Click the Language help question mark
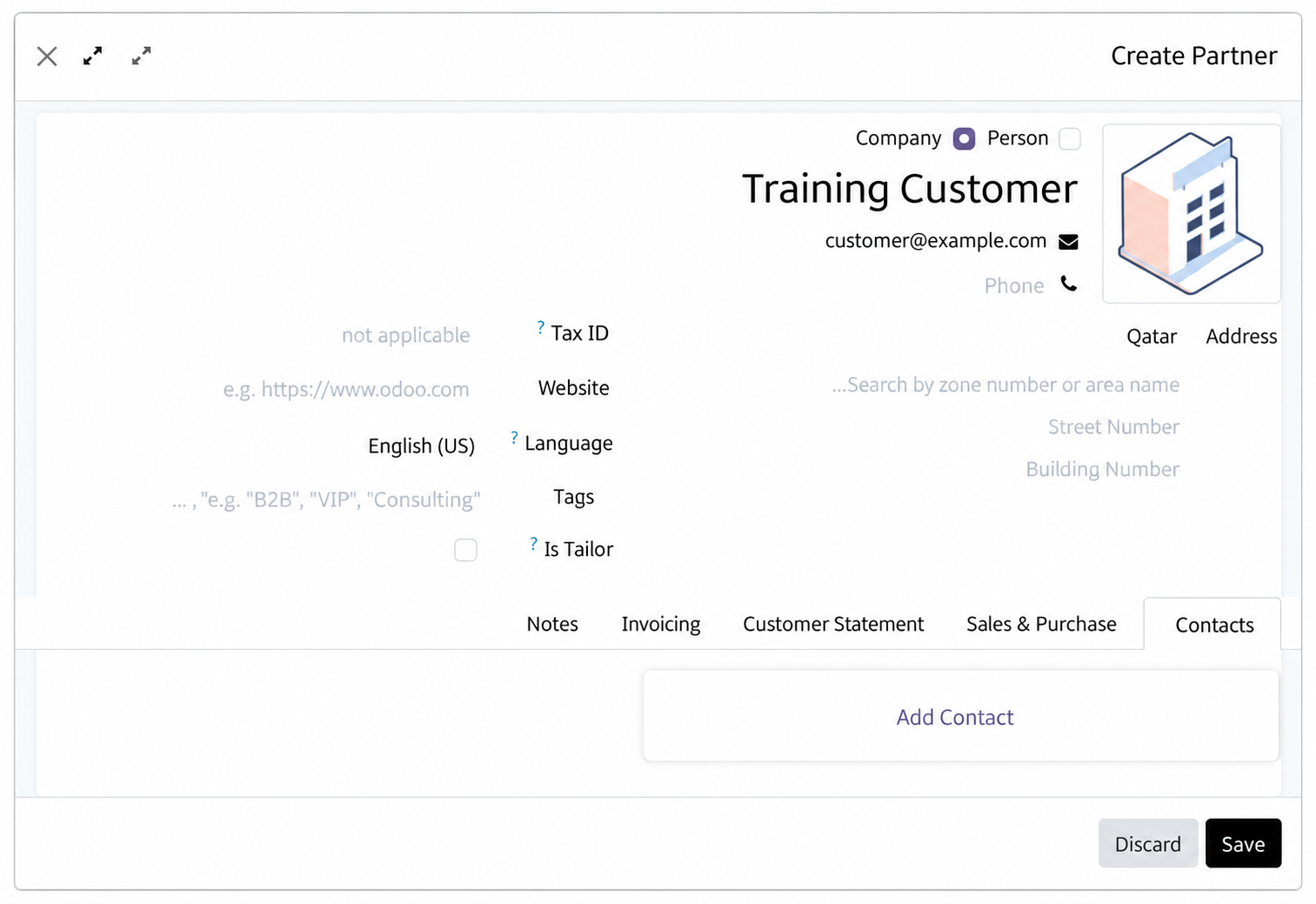The image size is (1316, 904). tap(514, 437)
